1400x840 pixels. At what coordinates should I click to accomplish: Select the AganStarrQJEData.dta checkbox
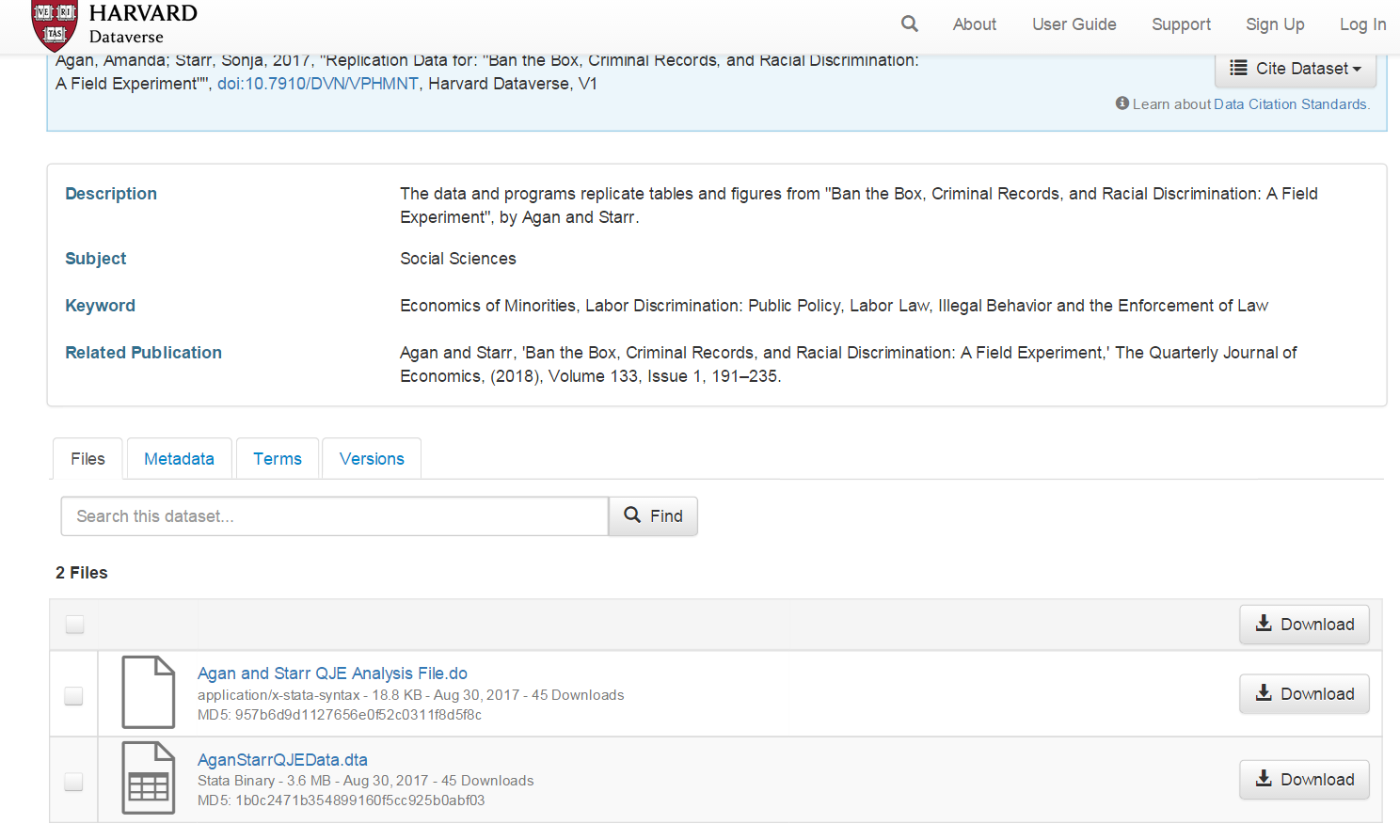click(x=73, y=782)
